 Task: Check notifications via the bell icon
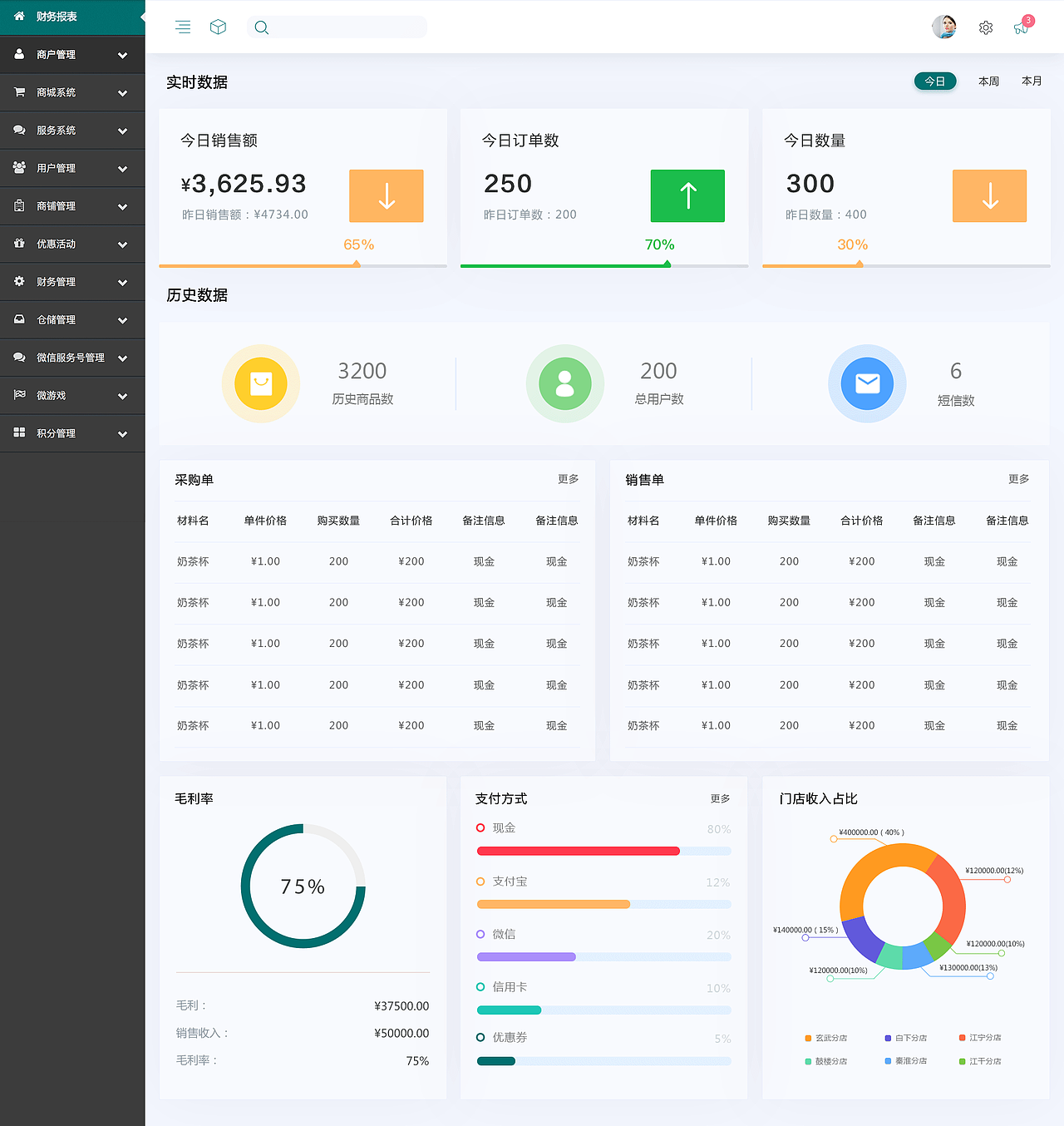(1021, 27)
